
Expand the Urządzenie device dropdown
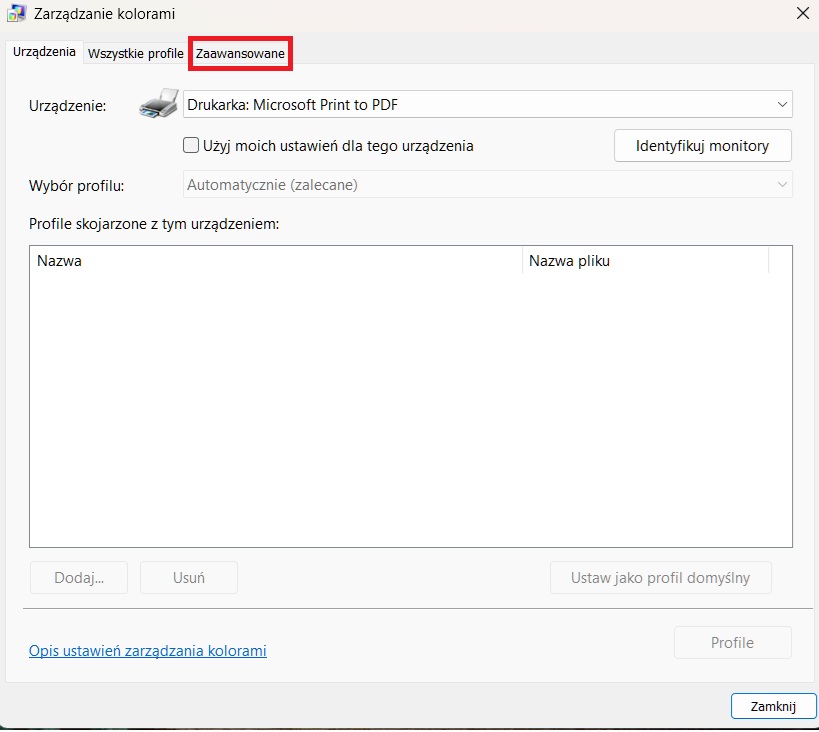[x=488, y=104]
